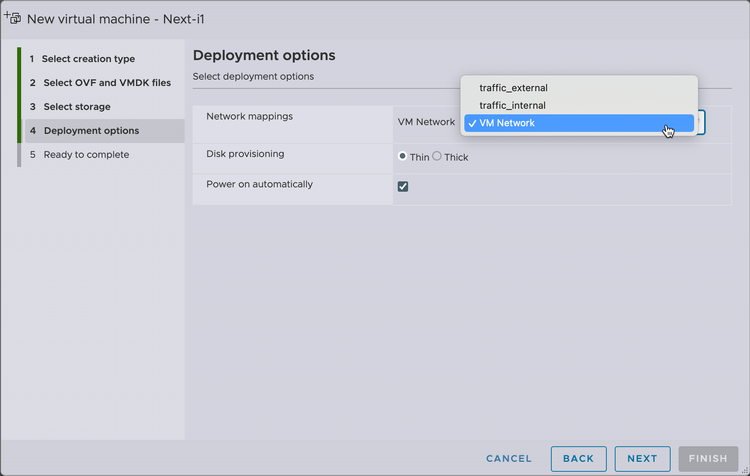This screenshot has width=750, height=476.
Task: Go to step 1 Select creation type
Action: click(88, 59)
